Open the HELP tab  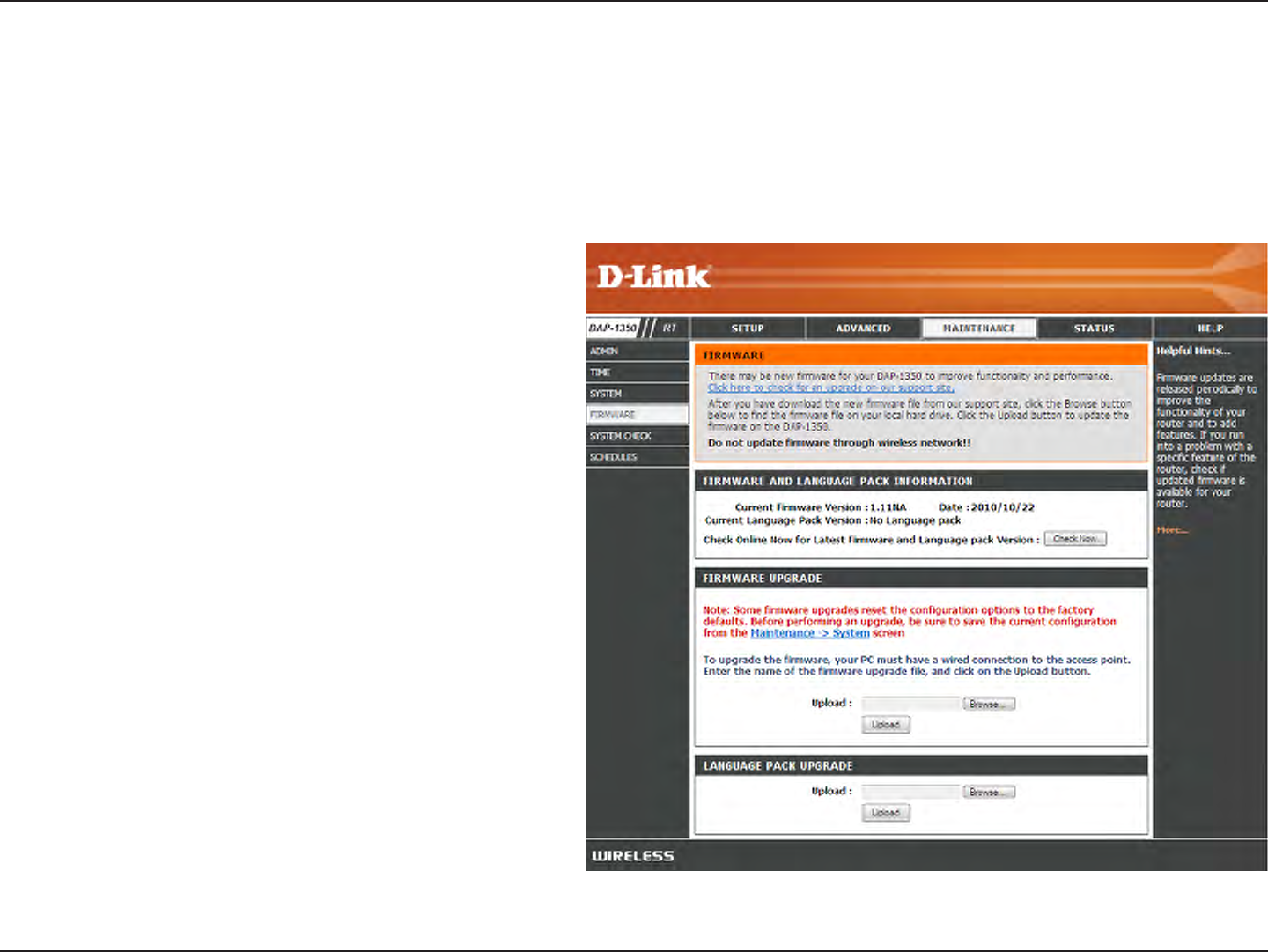1211,328
